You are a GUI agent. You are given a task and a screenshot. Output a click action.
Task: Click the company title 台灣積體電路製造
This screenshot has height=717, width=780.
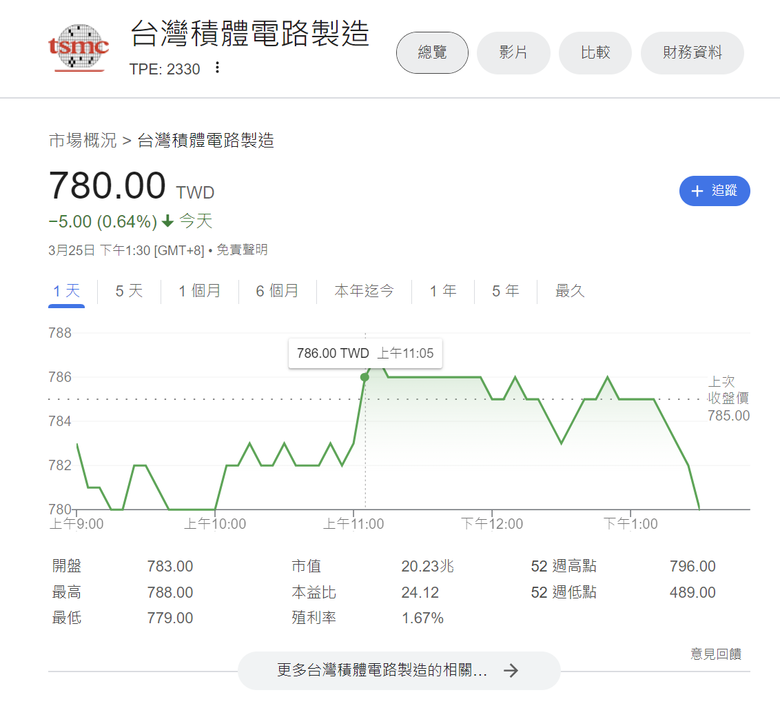point(250,34)
